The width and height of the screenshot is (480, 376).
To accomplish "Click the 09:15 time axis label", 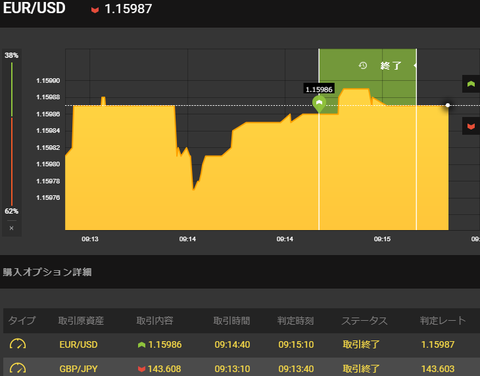I will [x=382, y=239].
